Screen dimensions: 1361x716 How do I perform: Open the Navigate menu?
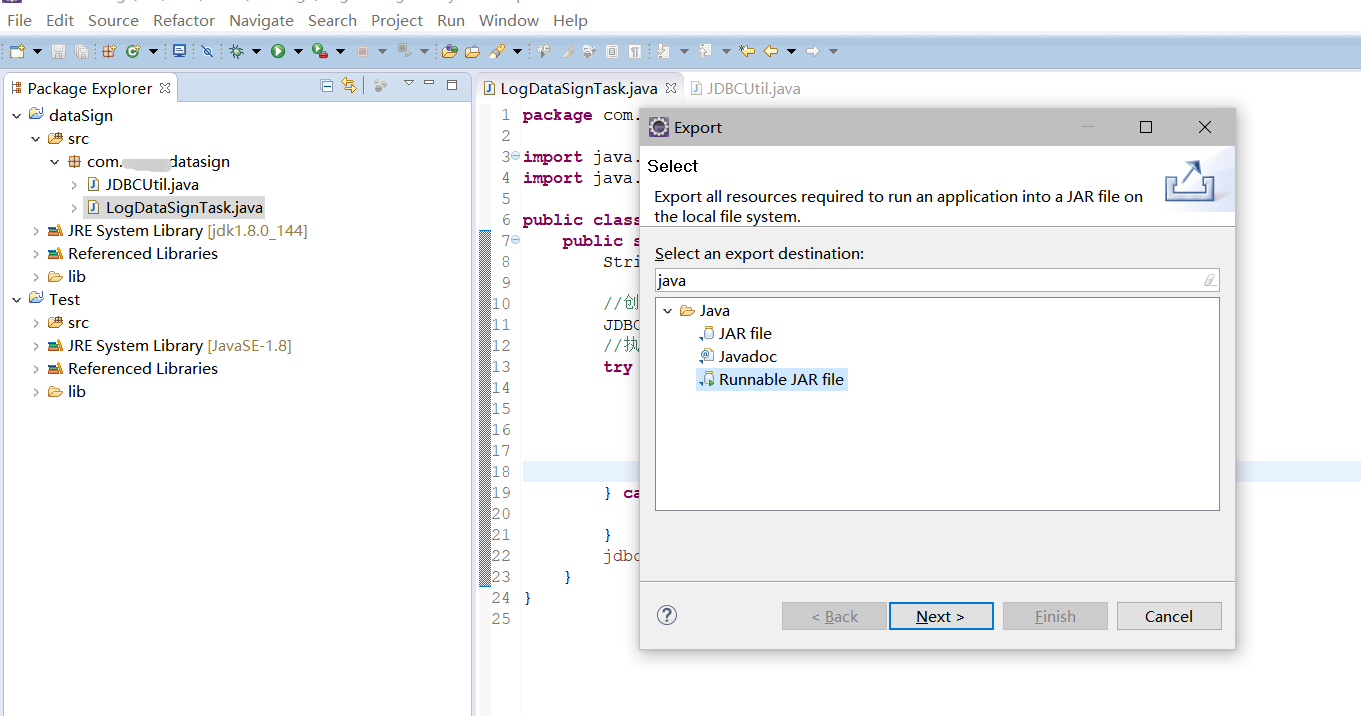click(261, 20)
